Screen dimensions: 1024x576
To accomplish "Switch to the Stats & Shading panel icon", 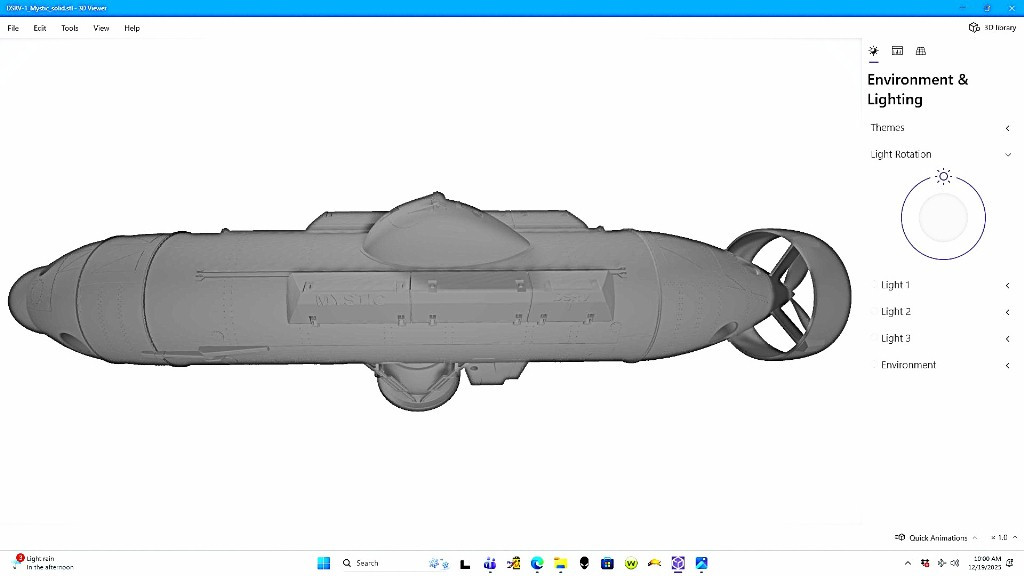I will tap(897, 51).
